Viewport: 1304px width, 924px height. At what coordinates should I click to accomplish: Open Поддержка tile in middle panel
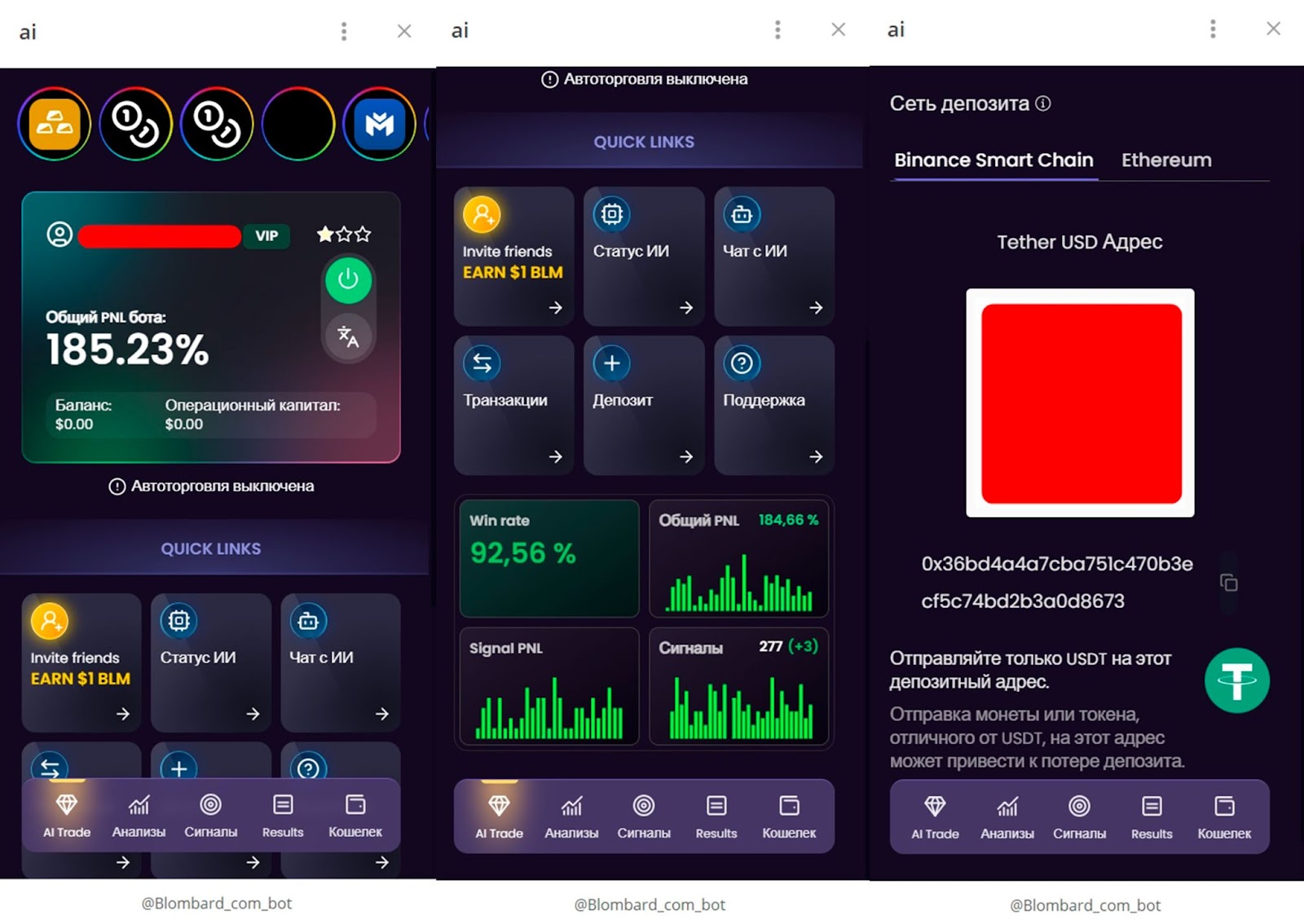tap(773, 405)
